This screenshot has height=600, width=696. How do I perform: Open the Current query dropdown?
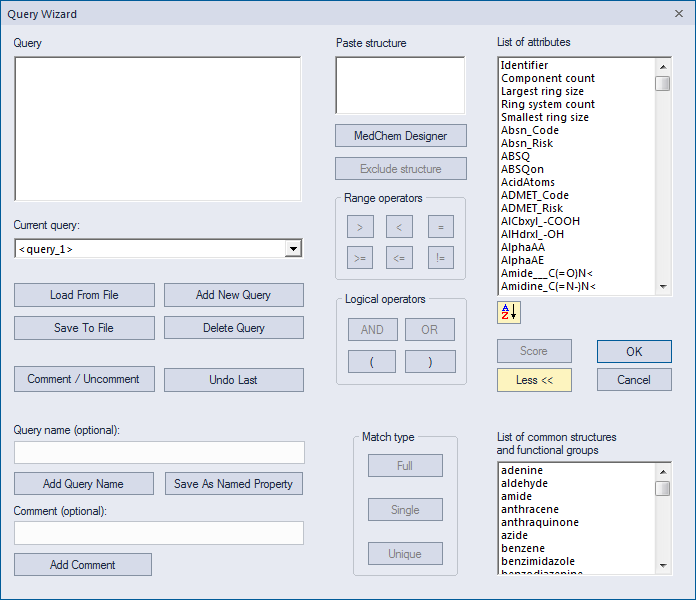tap(293, 249)
